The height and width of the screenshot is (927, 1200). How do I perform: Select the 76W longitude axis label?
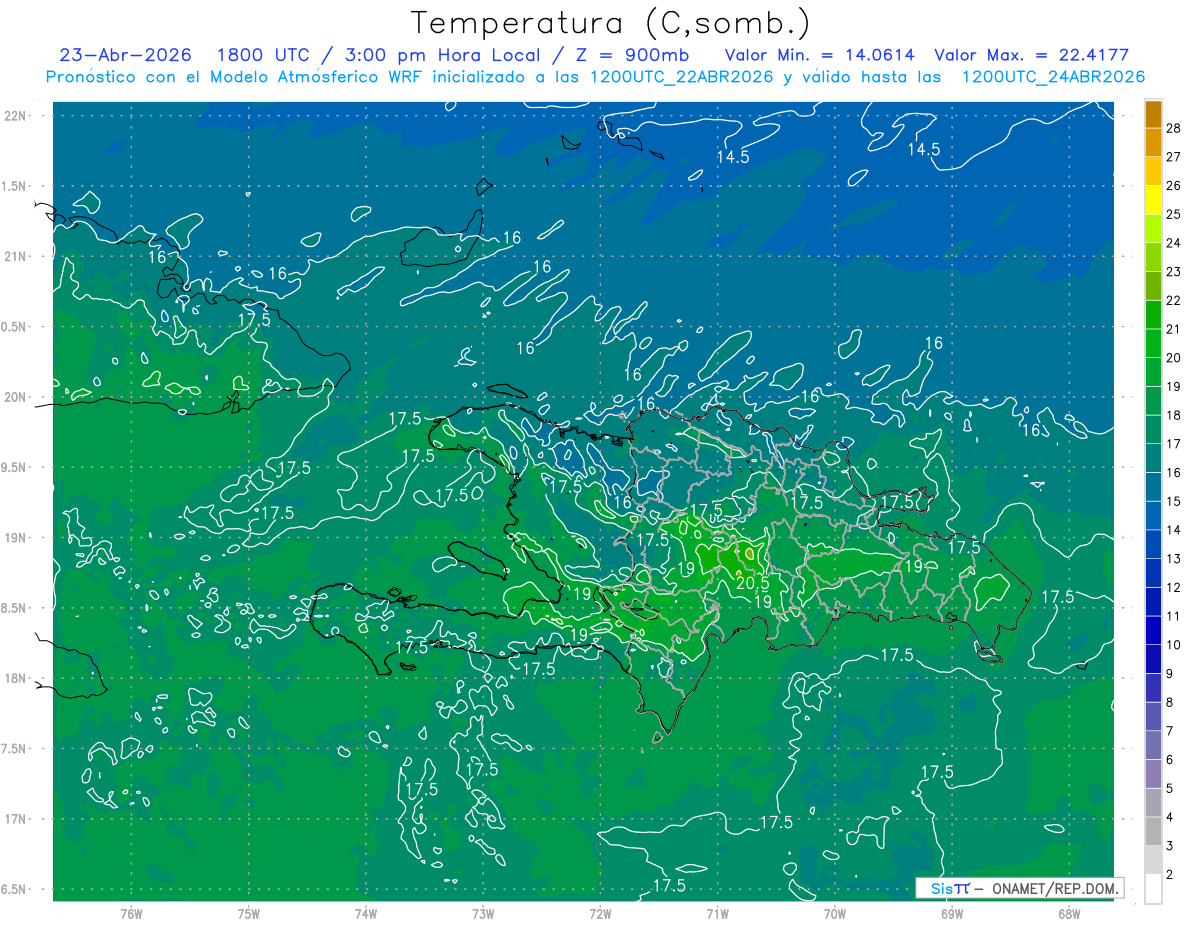[x=131, y=914]
